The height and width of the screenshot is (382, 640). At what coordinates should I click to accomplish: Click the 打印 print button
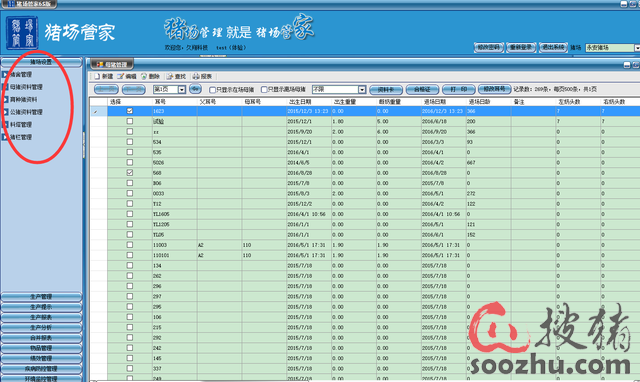pyautogui.click(x=459, y=89)
